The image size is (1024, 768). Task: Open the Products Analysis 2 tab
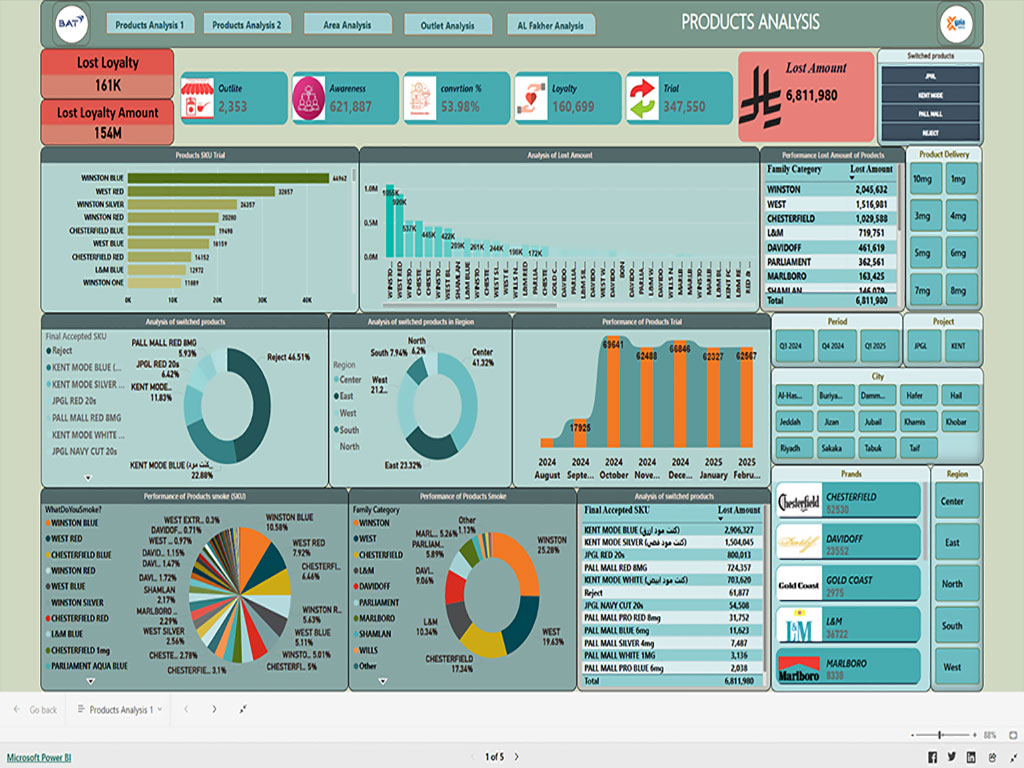coord(247,25)
